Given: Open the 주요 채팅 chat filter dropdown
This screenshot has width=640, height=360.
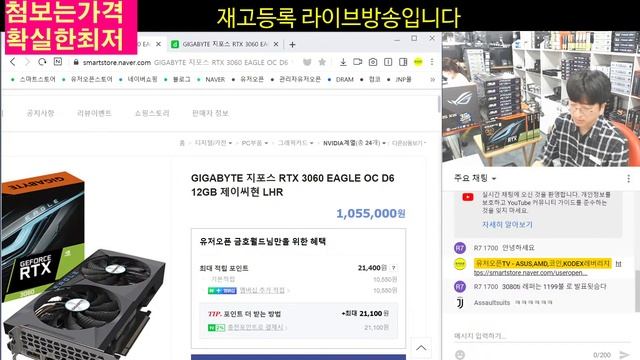Looking at the screenshot, I should 475,178.
